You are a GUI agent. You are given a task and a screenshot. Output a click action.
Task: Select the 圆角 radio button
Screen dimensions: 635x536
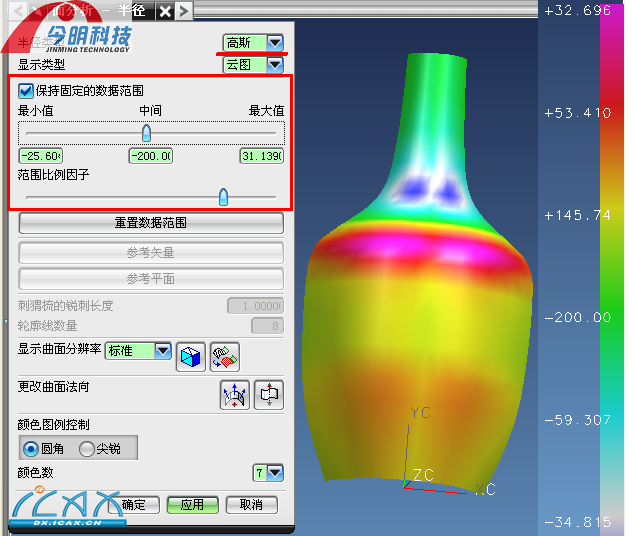(31, 449)
